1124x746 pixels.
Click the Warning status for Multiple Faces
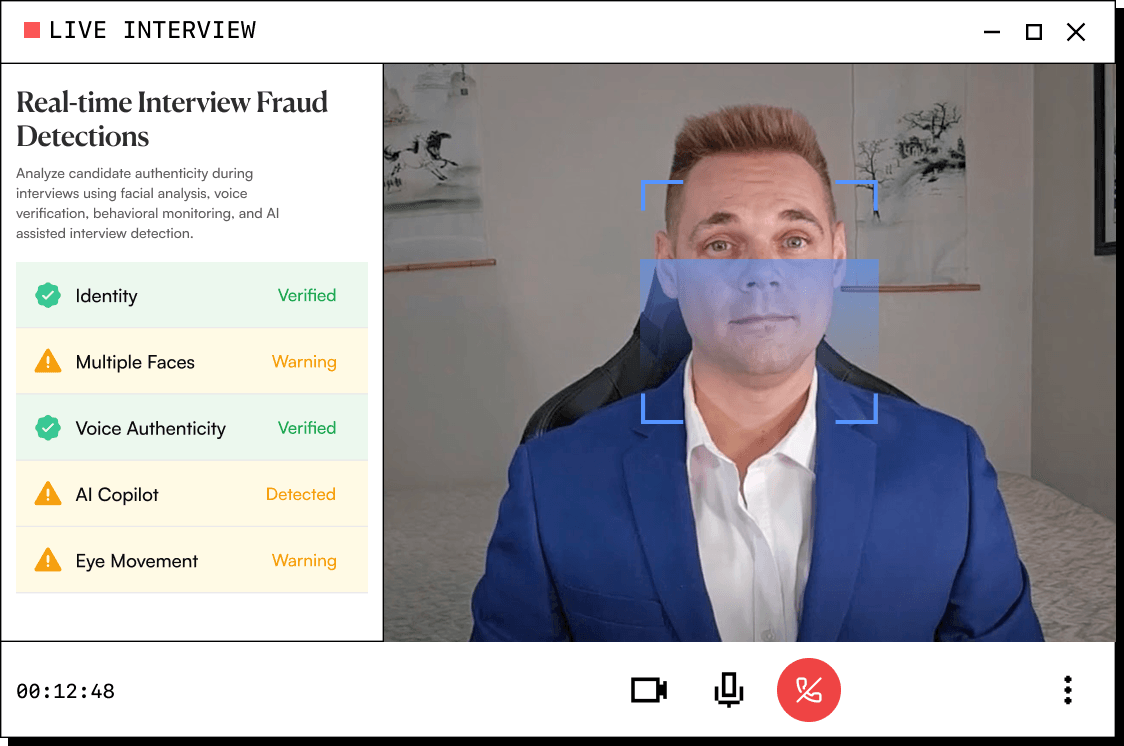[x=304, y=362]
